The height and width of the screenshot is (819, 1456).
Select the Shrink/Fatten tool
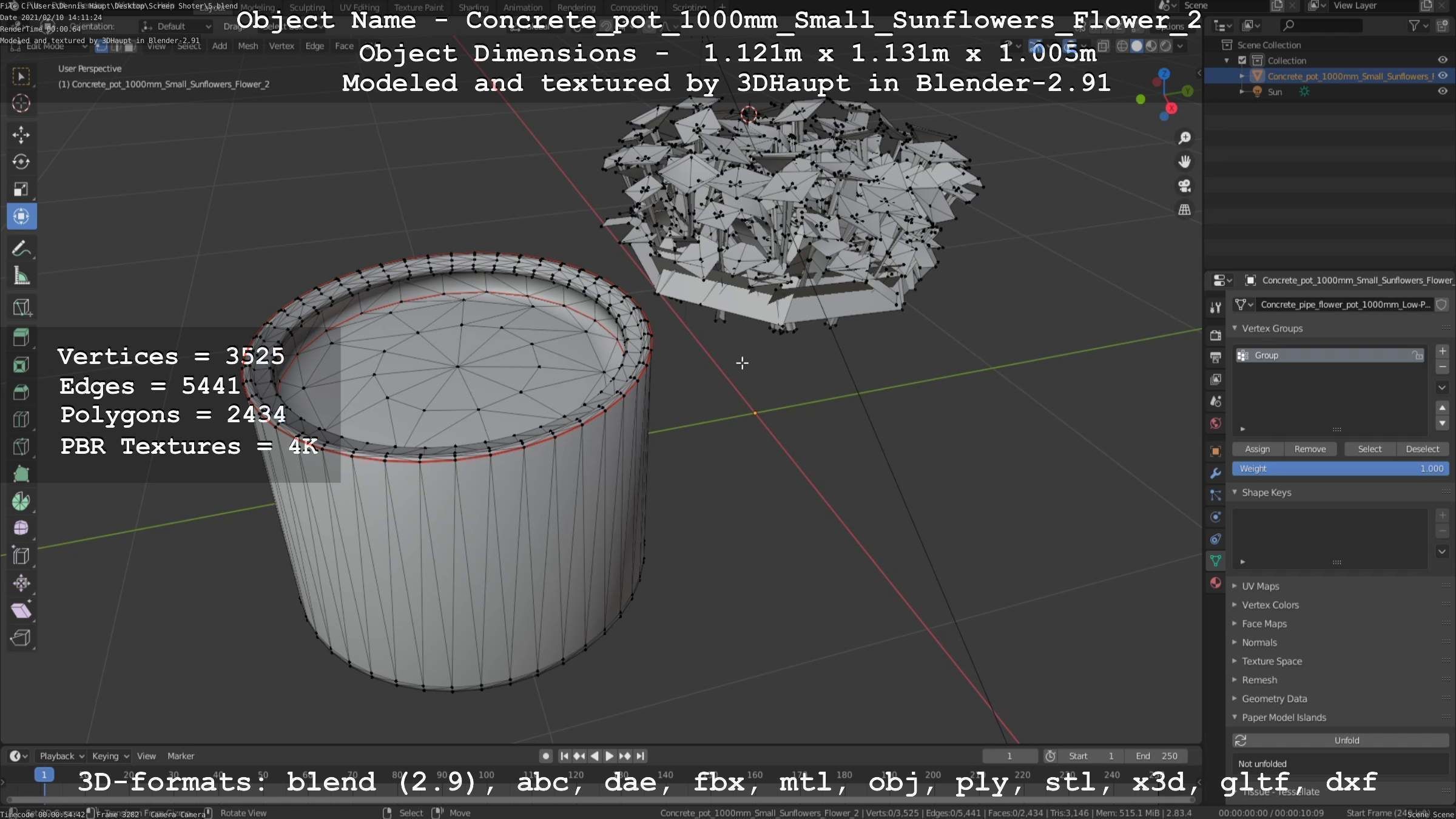(21, 583)
